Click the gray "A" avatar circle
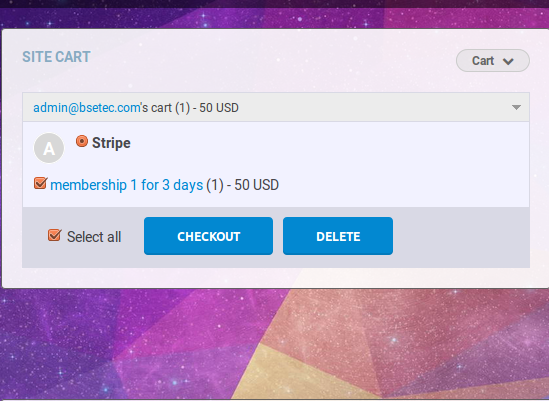Image resolution: width=549 pixels, height=401 pixels. tap(49, 148)
